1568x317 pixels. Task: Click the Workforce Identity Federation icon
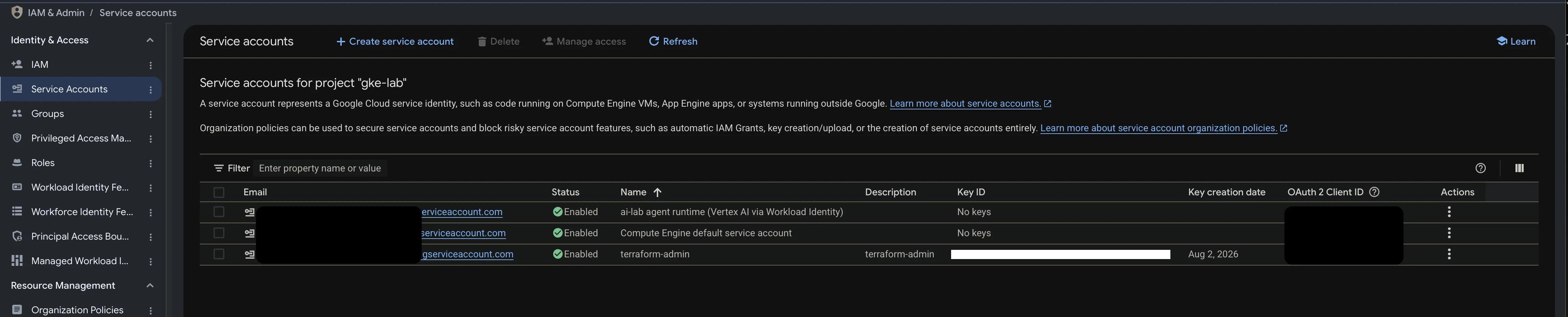(17, 211)
